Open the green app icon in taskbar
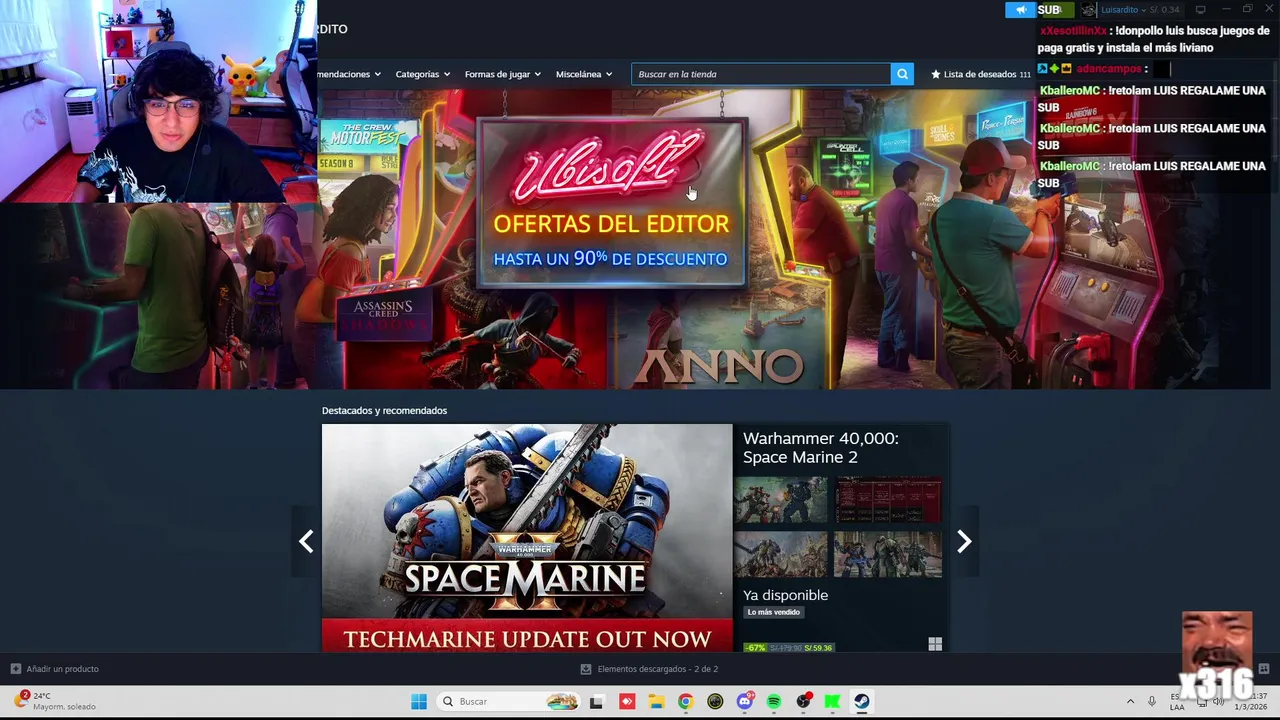1280x720 pixels. coord(832,702)
